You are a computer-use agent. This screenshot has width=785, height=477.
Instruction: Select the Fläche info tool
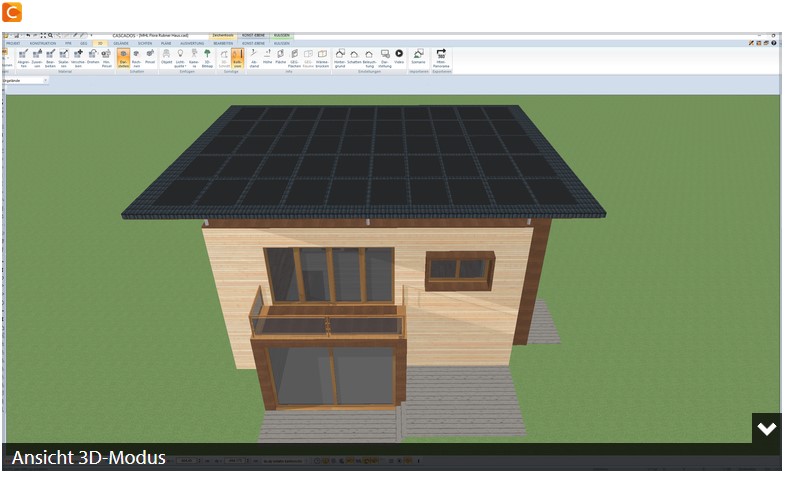pyautogui.click(x=281, y=57)
